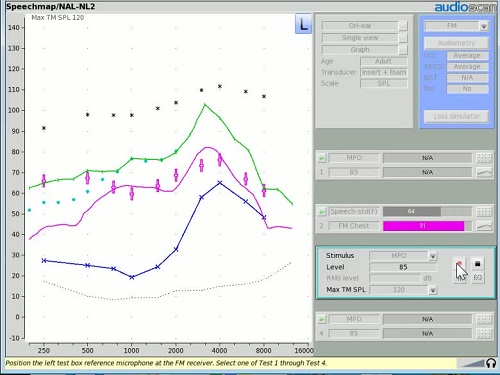This screenshot has width=500, height=375.
Task: Click the RMS level field
Action: [395, 278]
